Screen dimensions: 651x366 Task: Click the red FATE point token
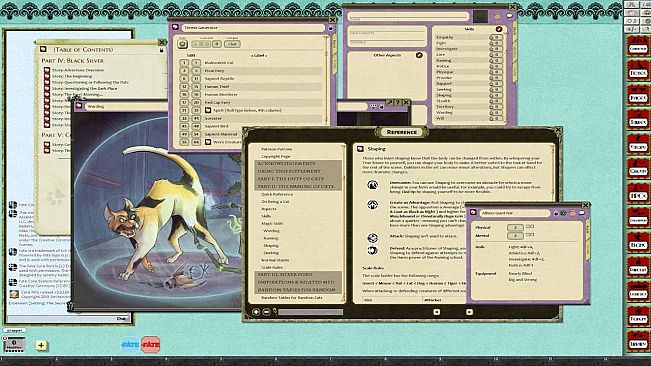click(x=150, y=344)
